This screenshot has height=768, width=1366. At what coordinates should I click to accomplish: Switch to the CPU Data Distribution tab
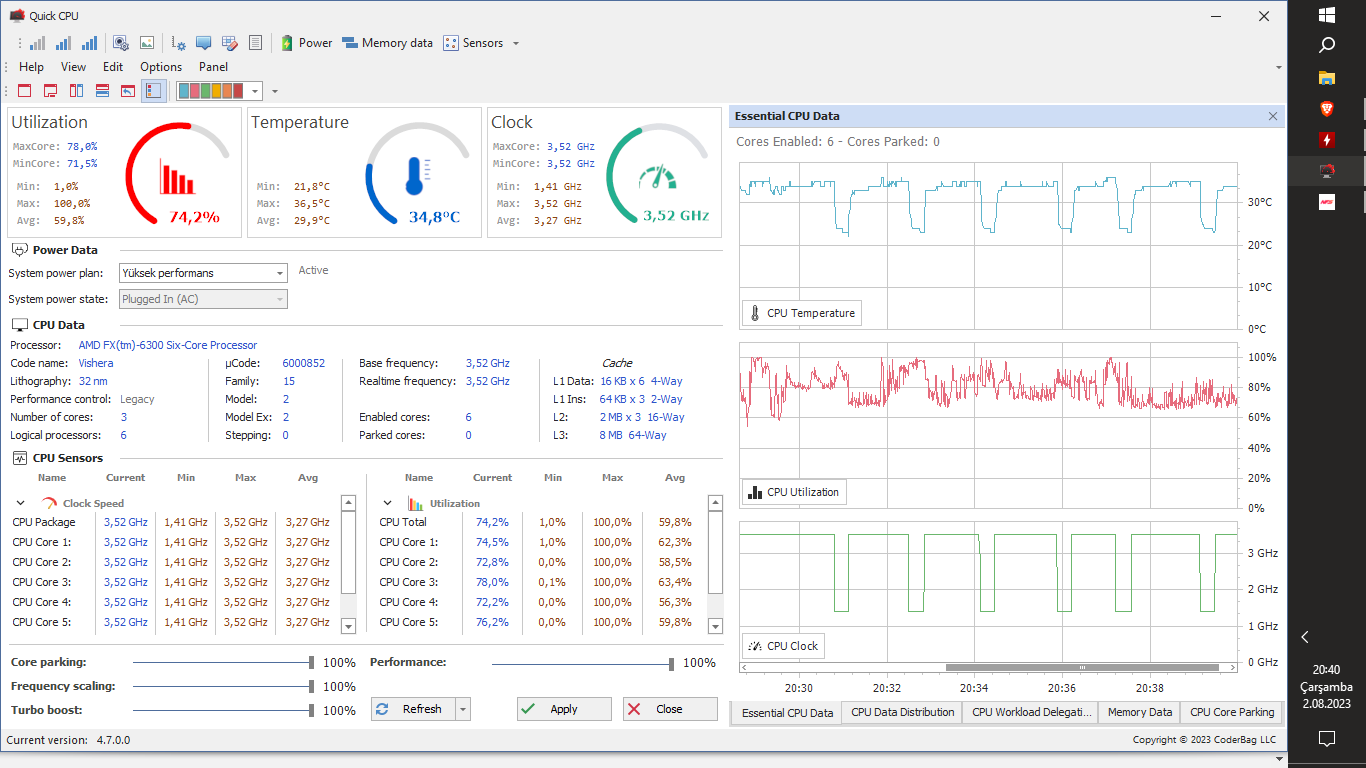[902, 712]
